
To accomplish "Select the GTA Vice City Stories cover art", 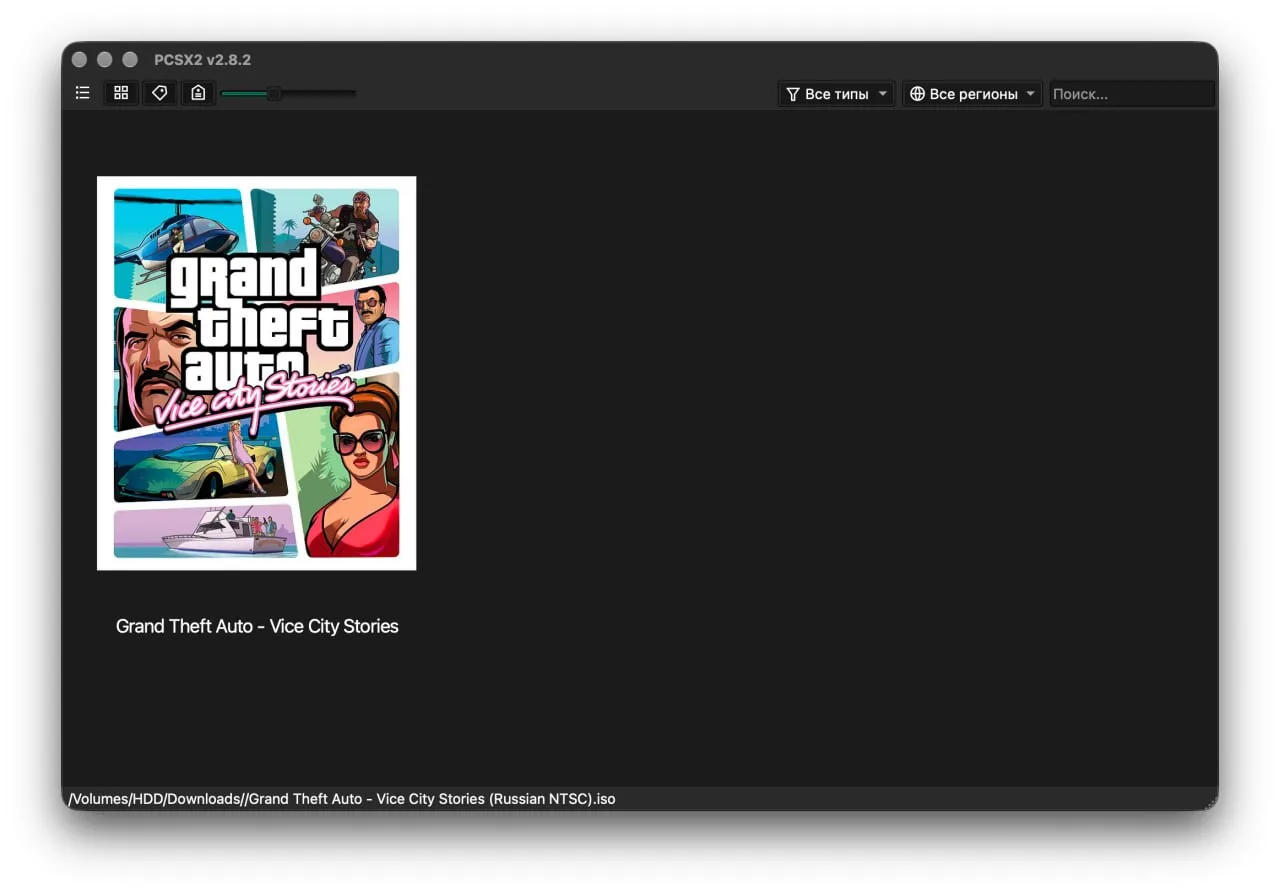I will click(x=256, y=373).
